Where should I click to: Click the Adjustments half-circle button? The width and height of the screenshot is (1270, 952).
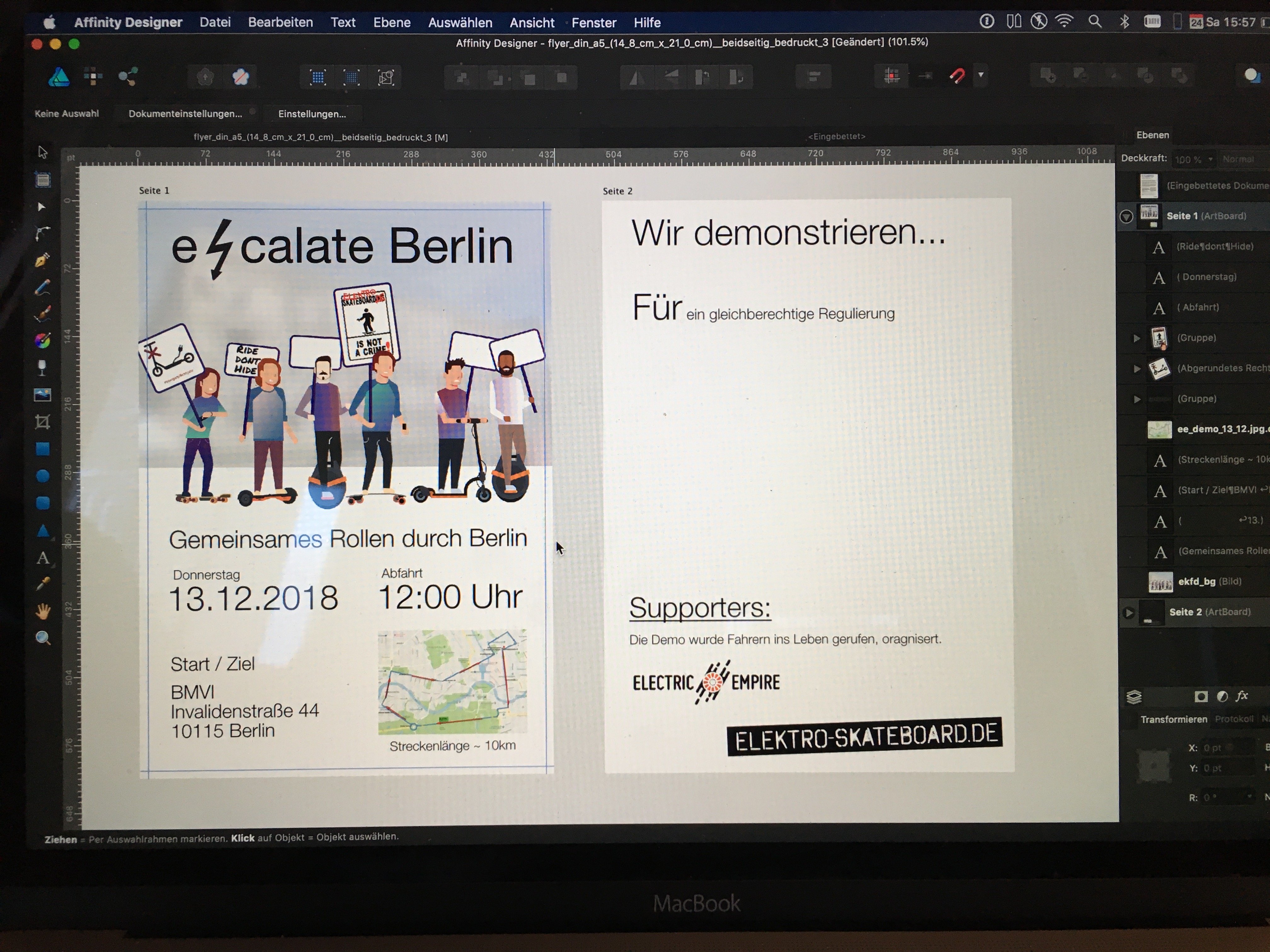[1222, 697]
